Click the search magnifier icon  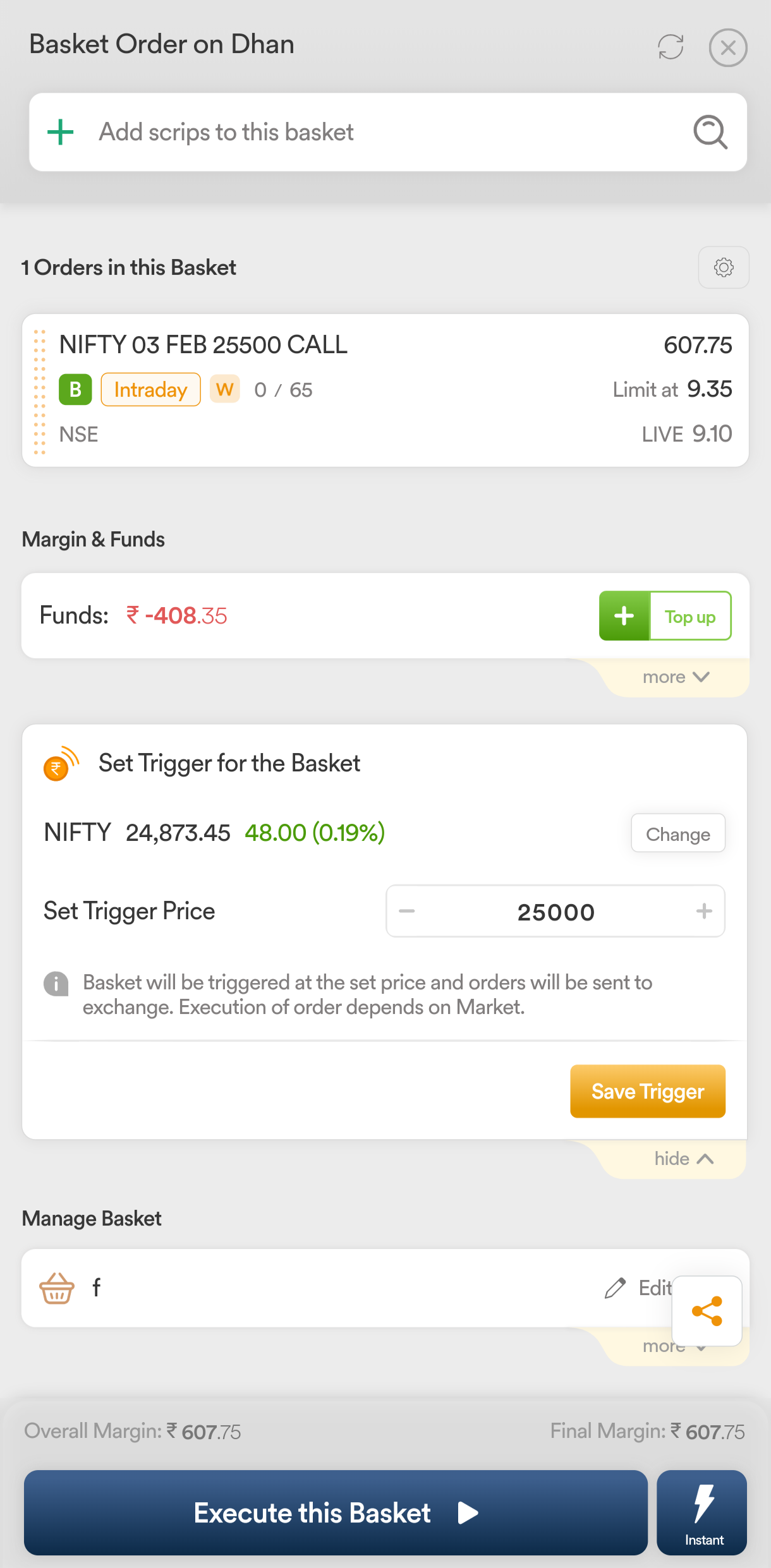[710, 132]
